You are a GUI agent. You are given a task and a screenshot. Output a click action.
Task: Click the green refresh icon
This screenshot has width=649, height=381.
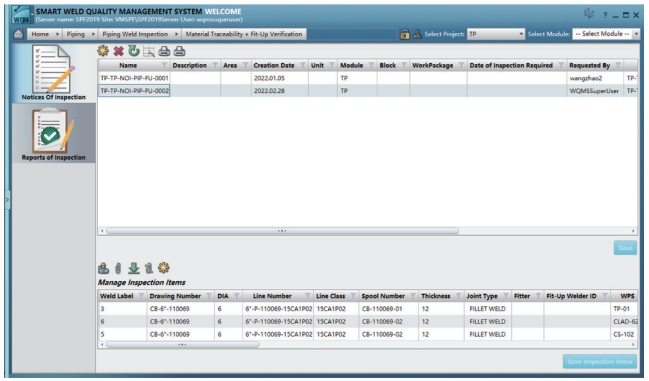point(133,51)
